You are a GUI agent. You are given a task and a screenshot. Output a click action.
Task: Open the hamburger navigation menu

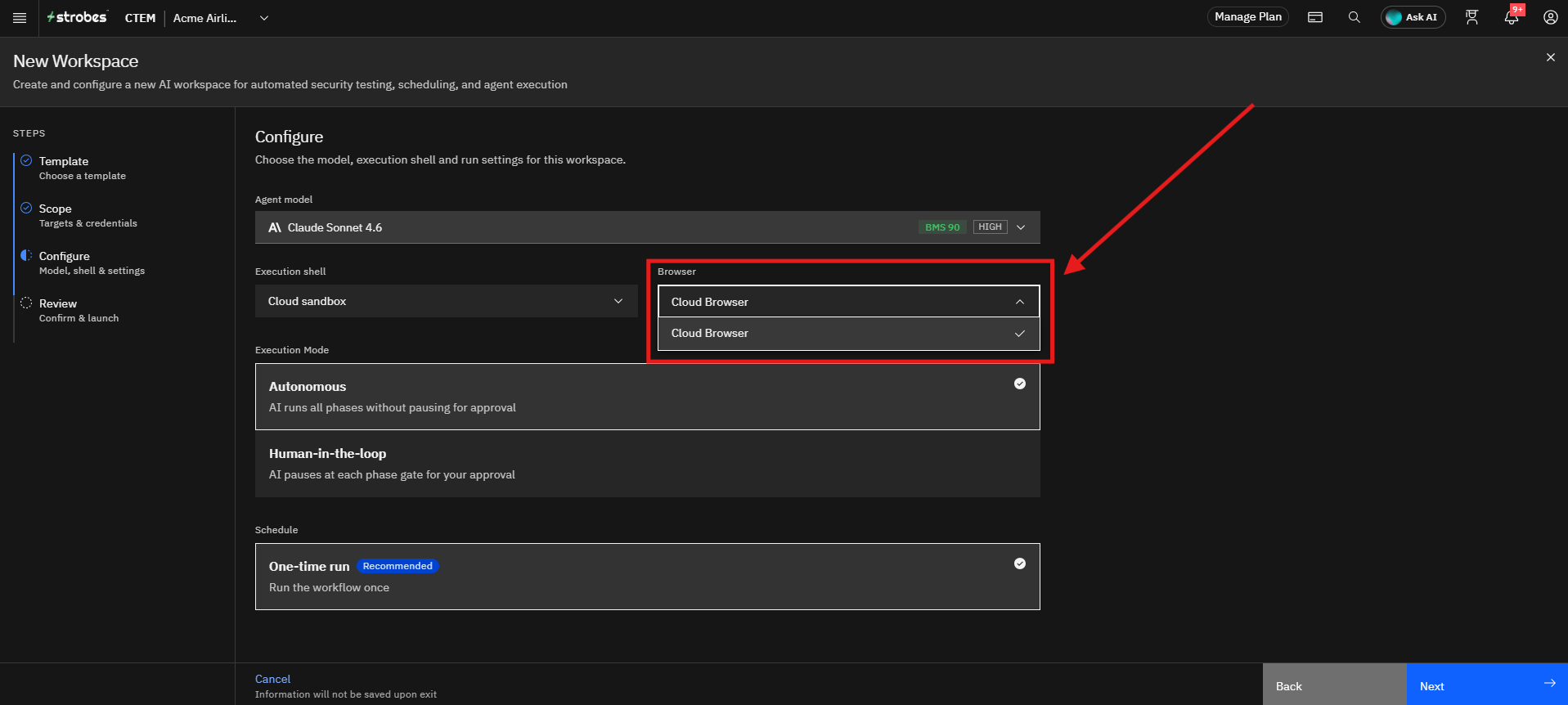click(x=20, y=18)
